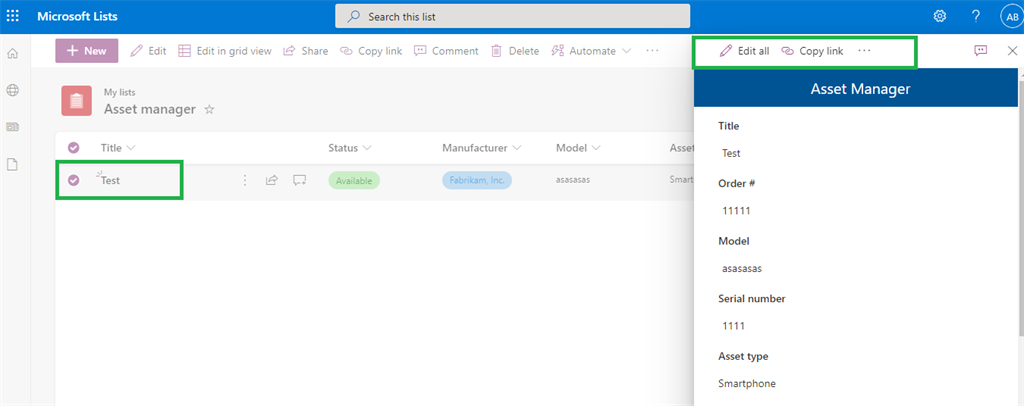The width and height of the screenshot is (1024, 406).
Task: Open the Manufacturer column dropdown
Action: click(481, 148)
